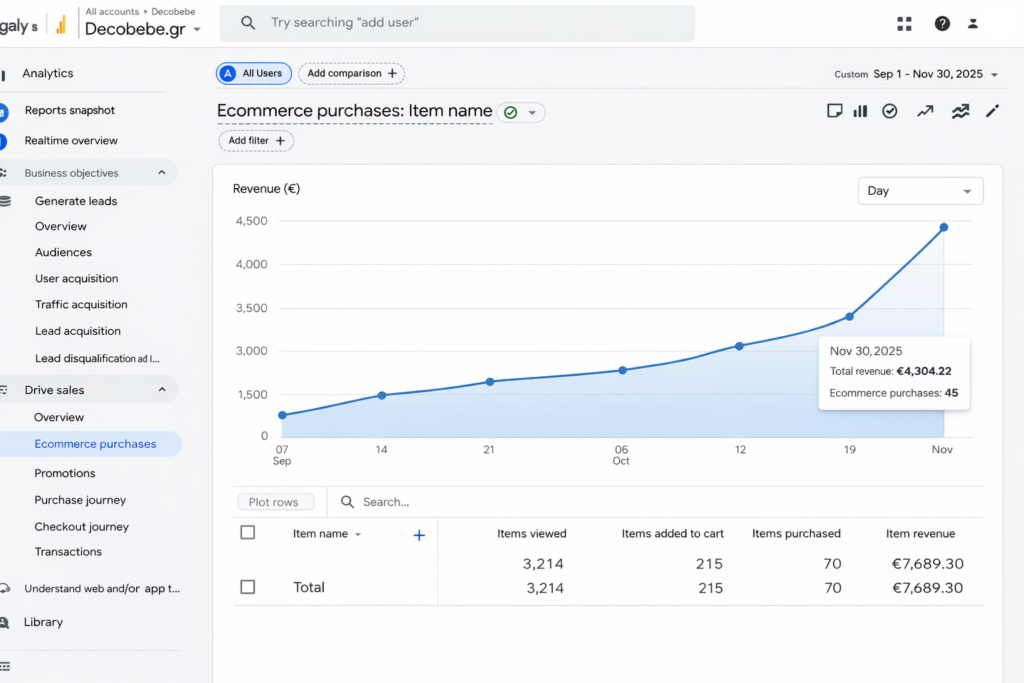Viewport: 1024px width, 683px height.
Task: Click the search magnifier in the table toolbar
Action: click(x=347, y=501)
